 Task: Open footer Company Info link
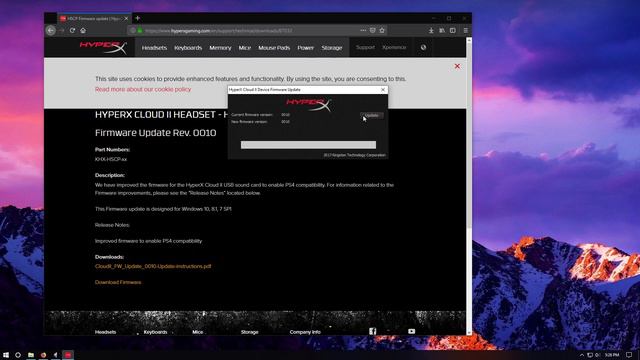click(x=305, y=332)
